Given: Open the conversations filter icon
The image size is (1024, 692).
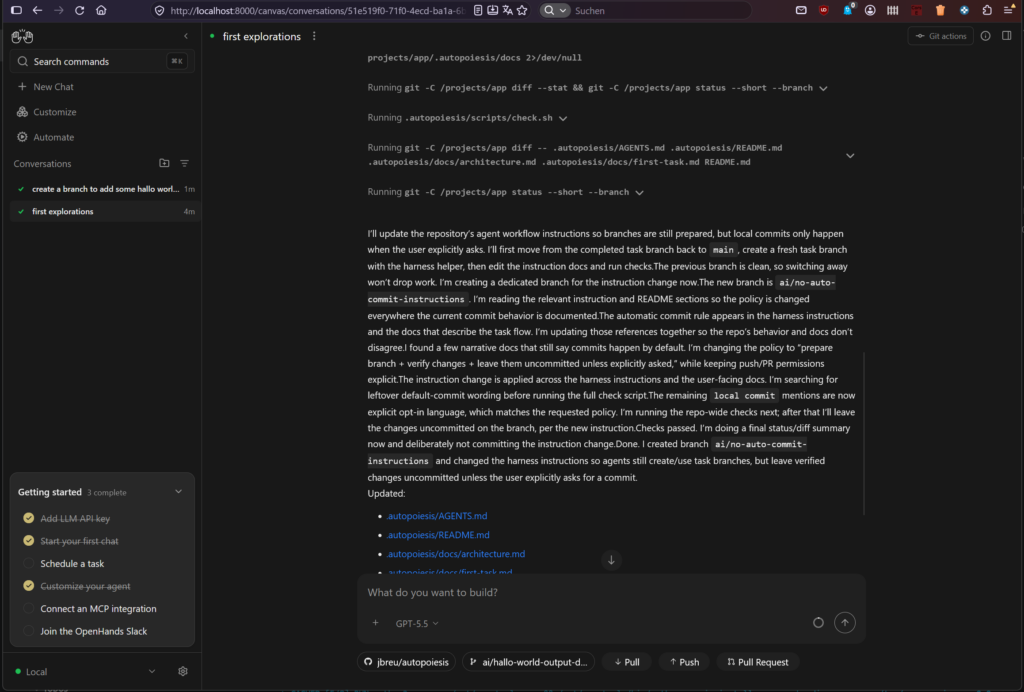Looking at the screenshot, I should point(185,163).
